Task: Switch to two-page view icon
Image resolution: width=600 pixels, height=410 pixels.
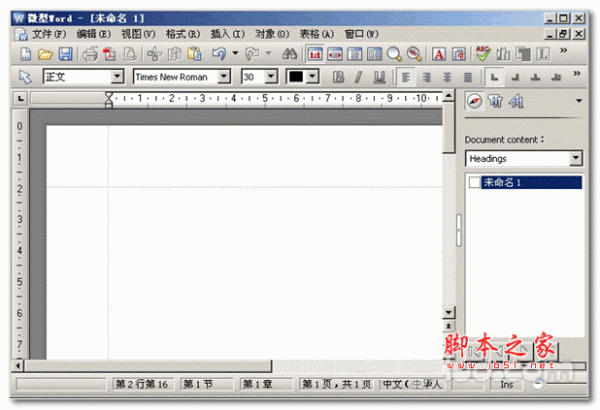Action: tap(375, 54)
